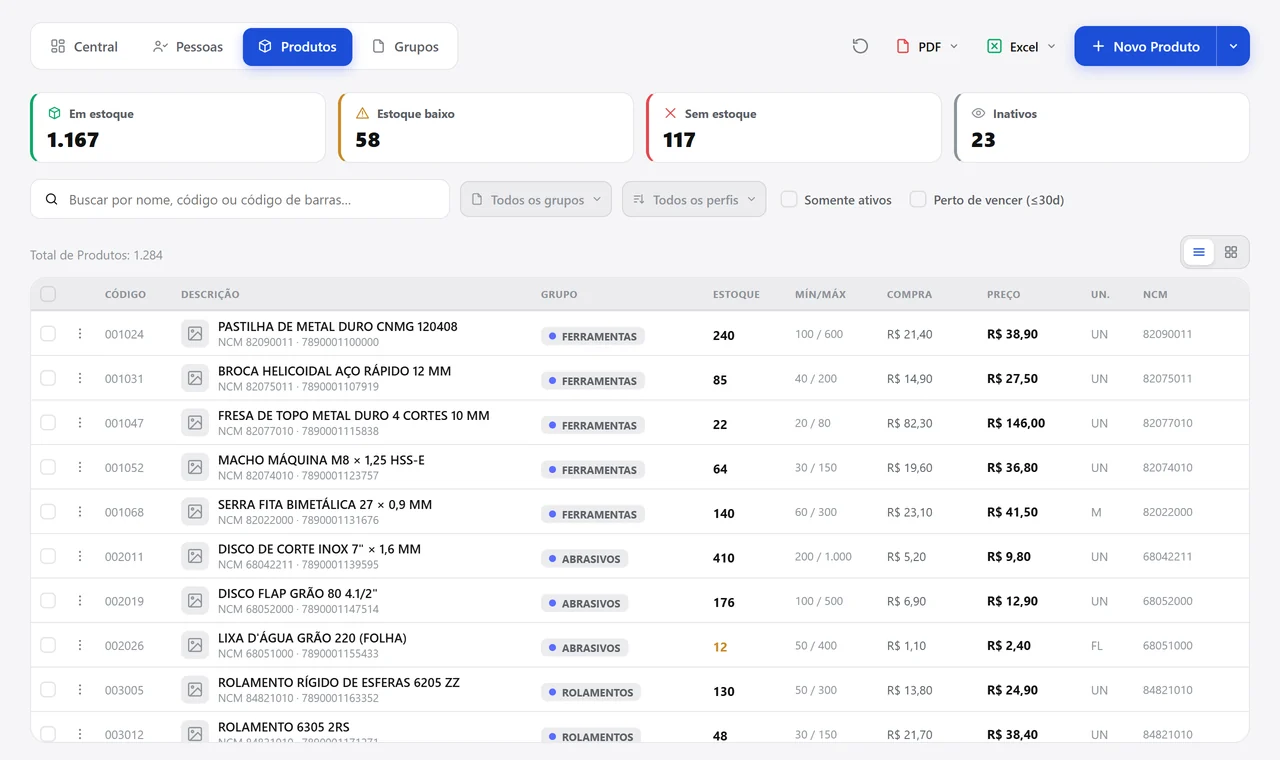
Task: Click image placeholder for BROCA HELICOIDAL
Action: [x=195, y=378]
